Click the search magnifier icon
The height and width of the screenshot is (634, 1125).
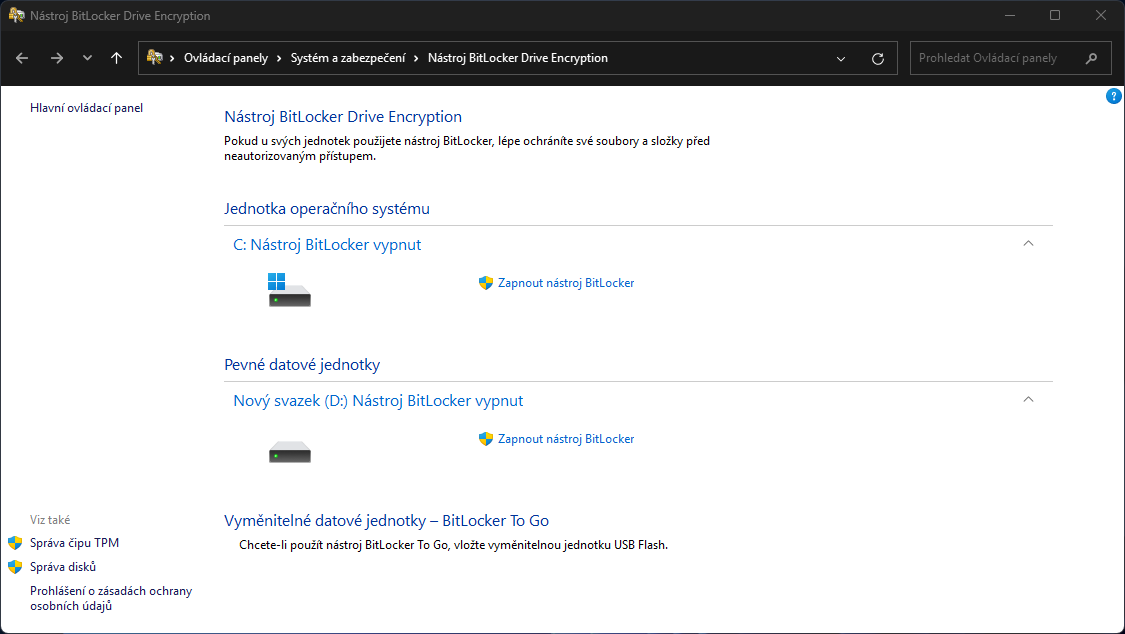(x=1091, y=58)
